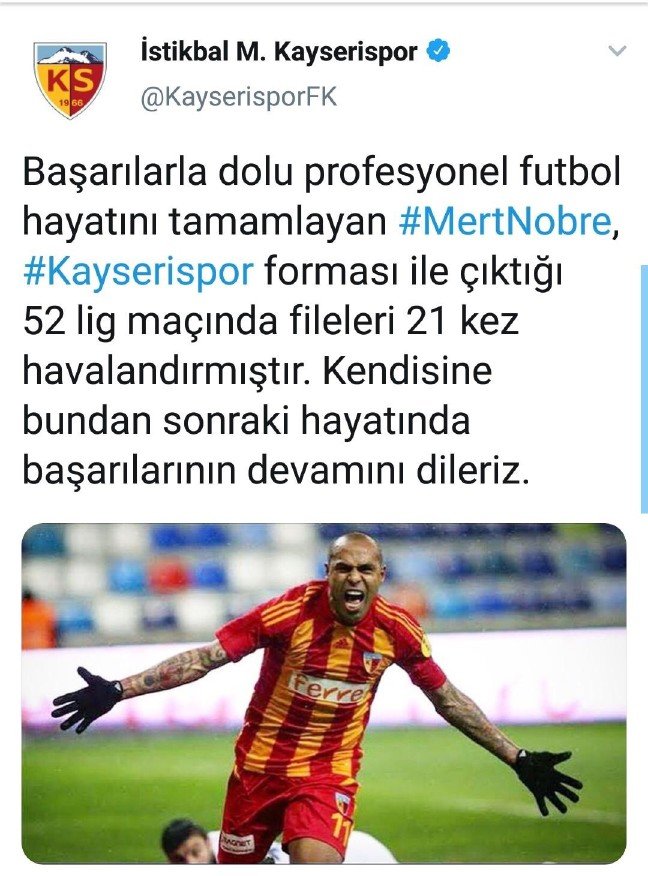Image resolution: width=648 pixels, height=876 pixels.
Task: Follow the #MertNobre hashtag
Action: 506,221
